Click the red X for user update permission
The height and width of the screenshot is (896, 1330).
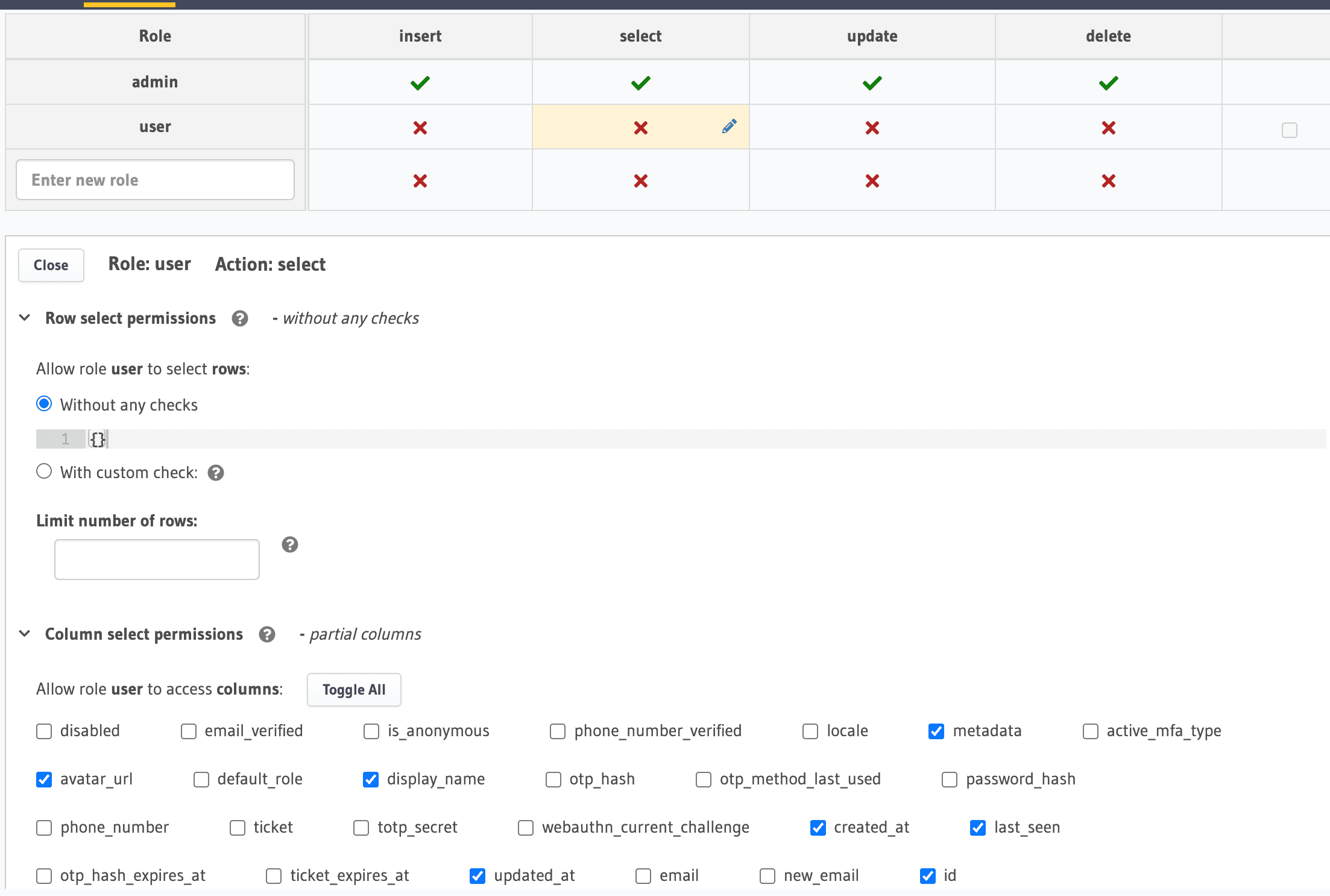pos(872,127)
